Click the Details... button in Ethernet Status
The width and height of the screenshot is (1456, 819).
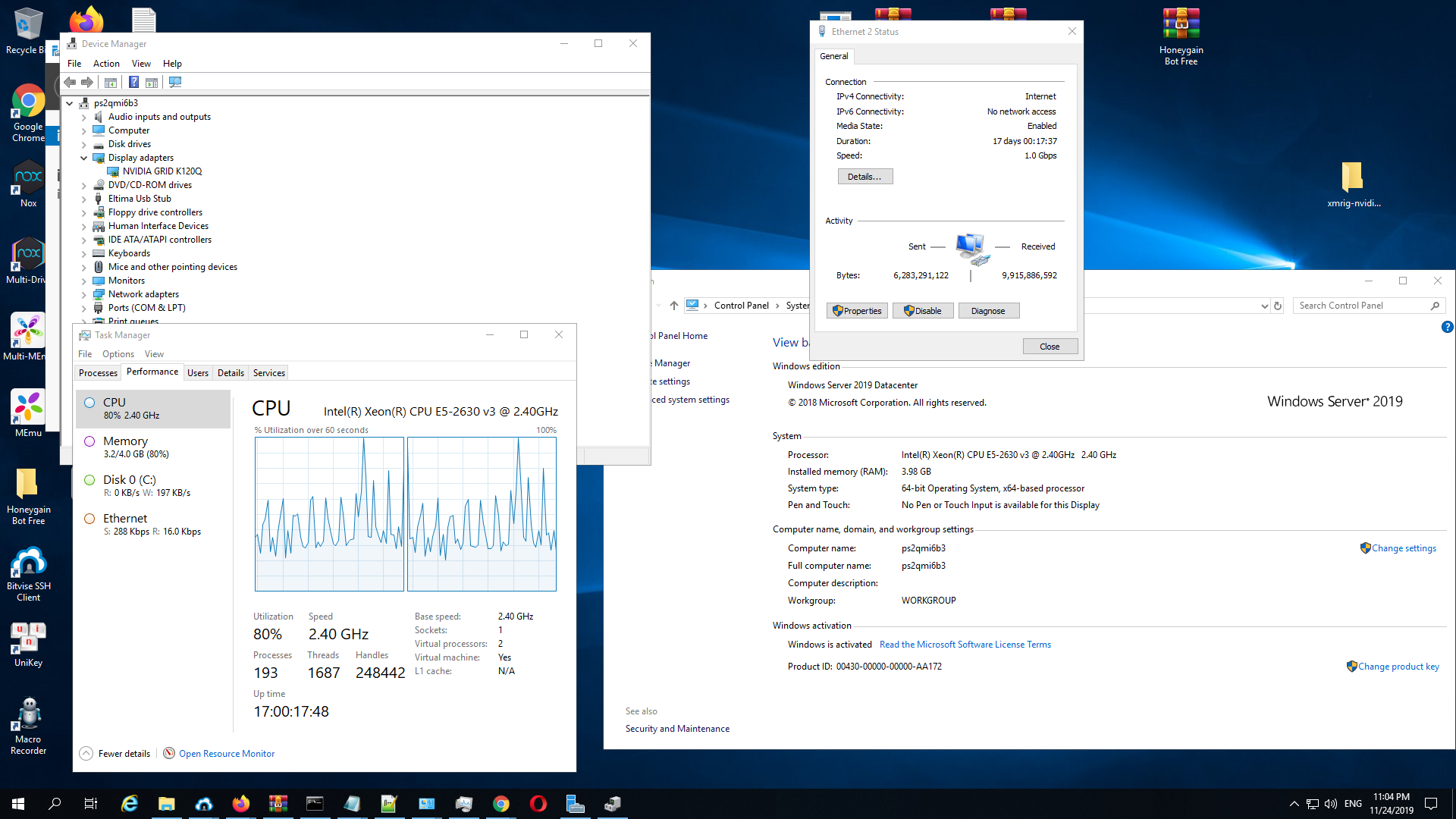tap(864, 177)
